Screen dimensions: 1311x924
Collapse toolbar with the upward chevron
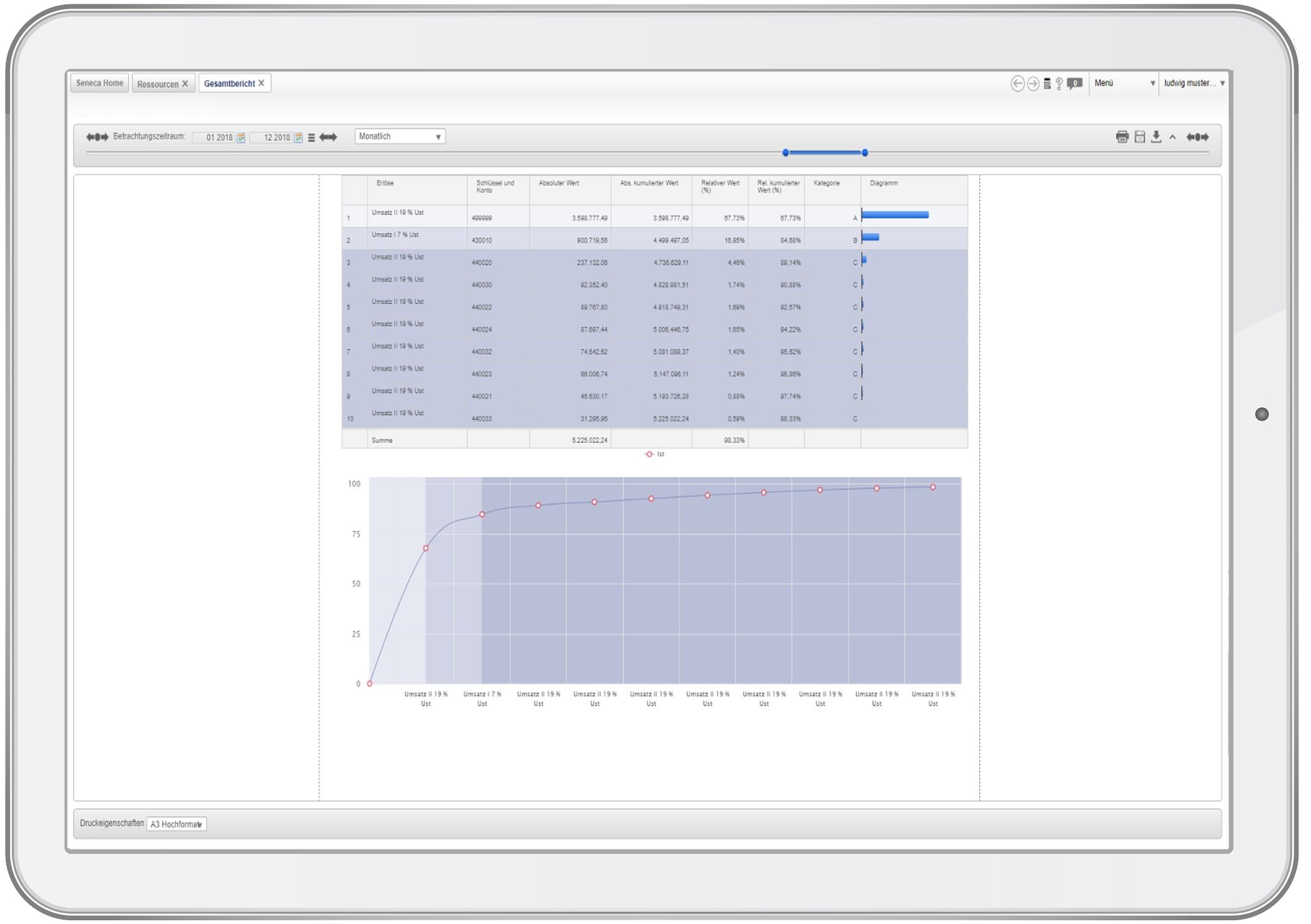(x=1173, y=137)
